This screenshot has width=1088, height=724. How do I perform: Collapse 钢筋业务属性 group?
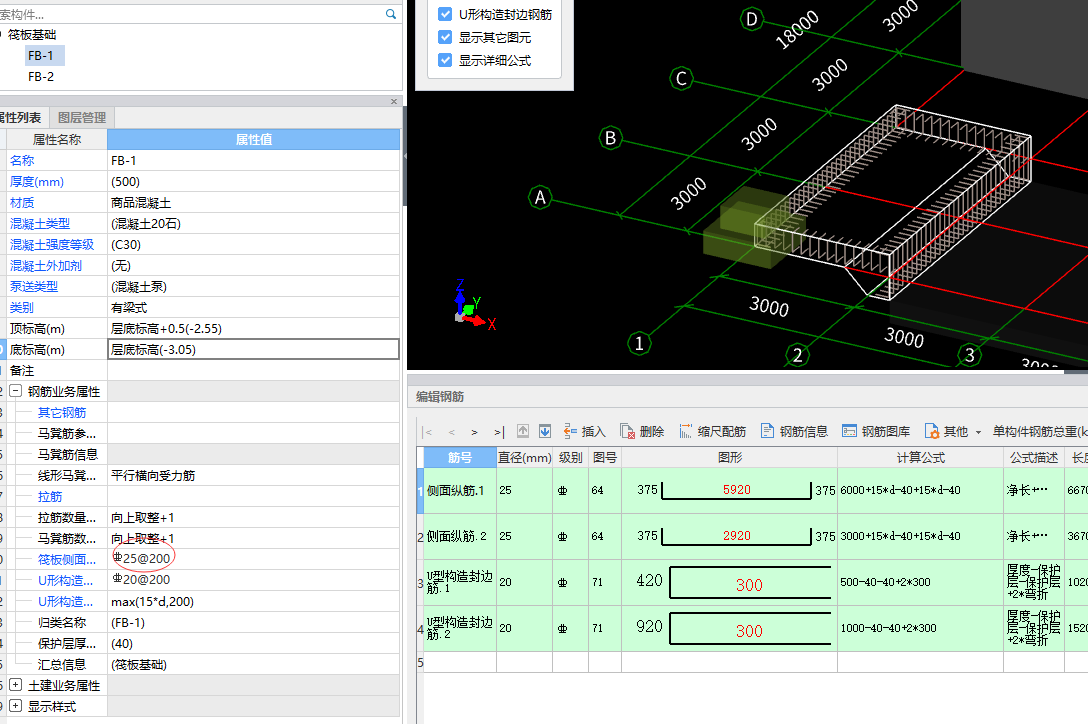[15, 391]
